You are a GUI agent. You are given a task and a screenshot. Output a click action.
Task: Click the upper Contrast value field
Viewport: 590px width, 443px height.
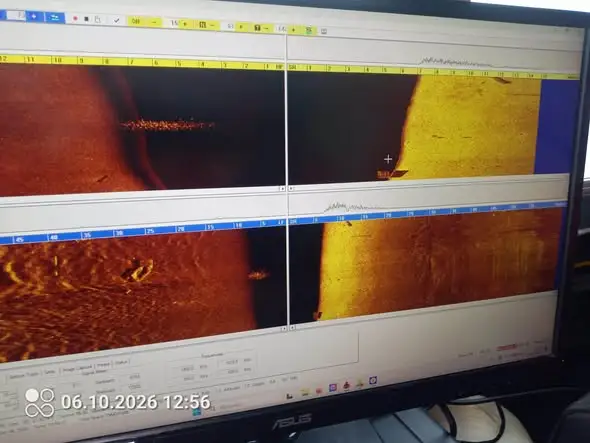coord(134,377)
